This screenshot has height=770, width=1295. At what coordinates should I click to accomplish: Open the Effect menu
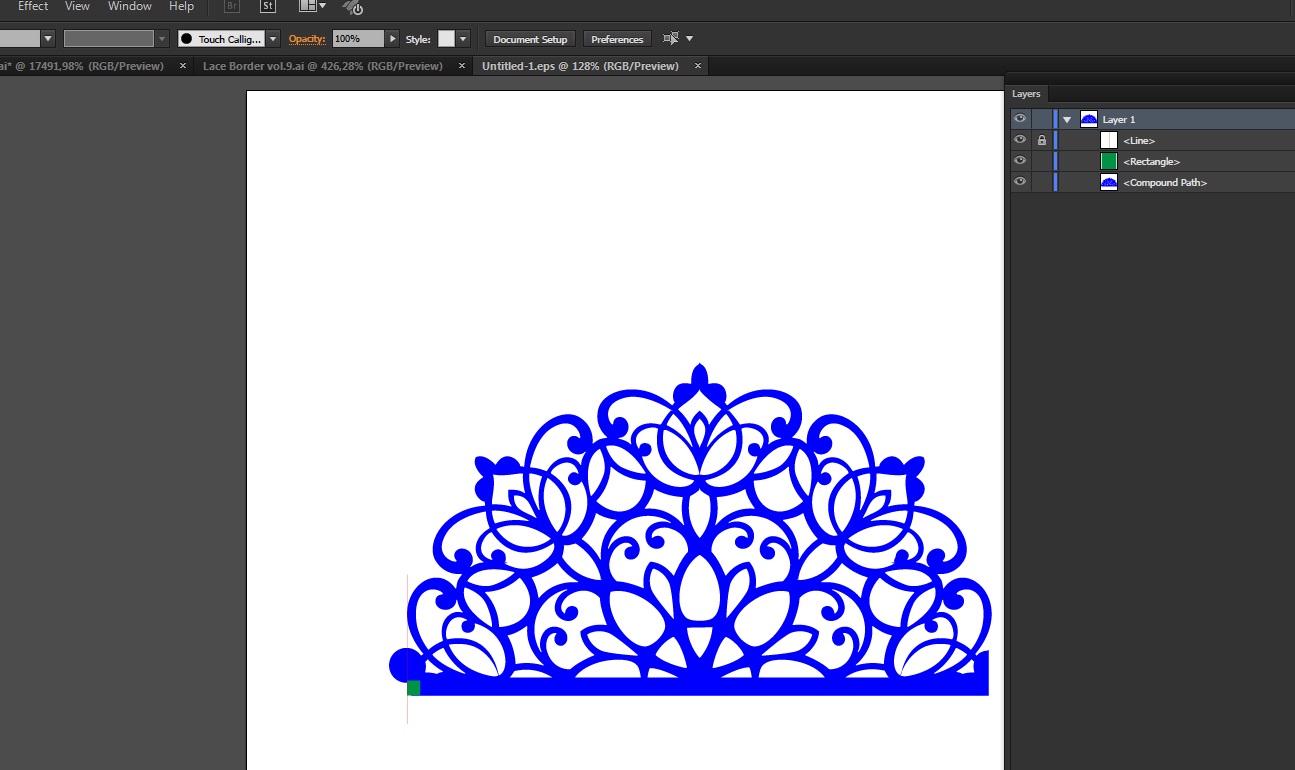[33, 7]
